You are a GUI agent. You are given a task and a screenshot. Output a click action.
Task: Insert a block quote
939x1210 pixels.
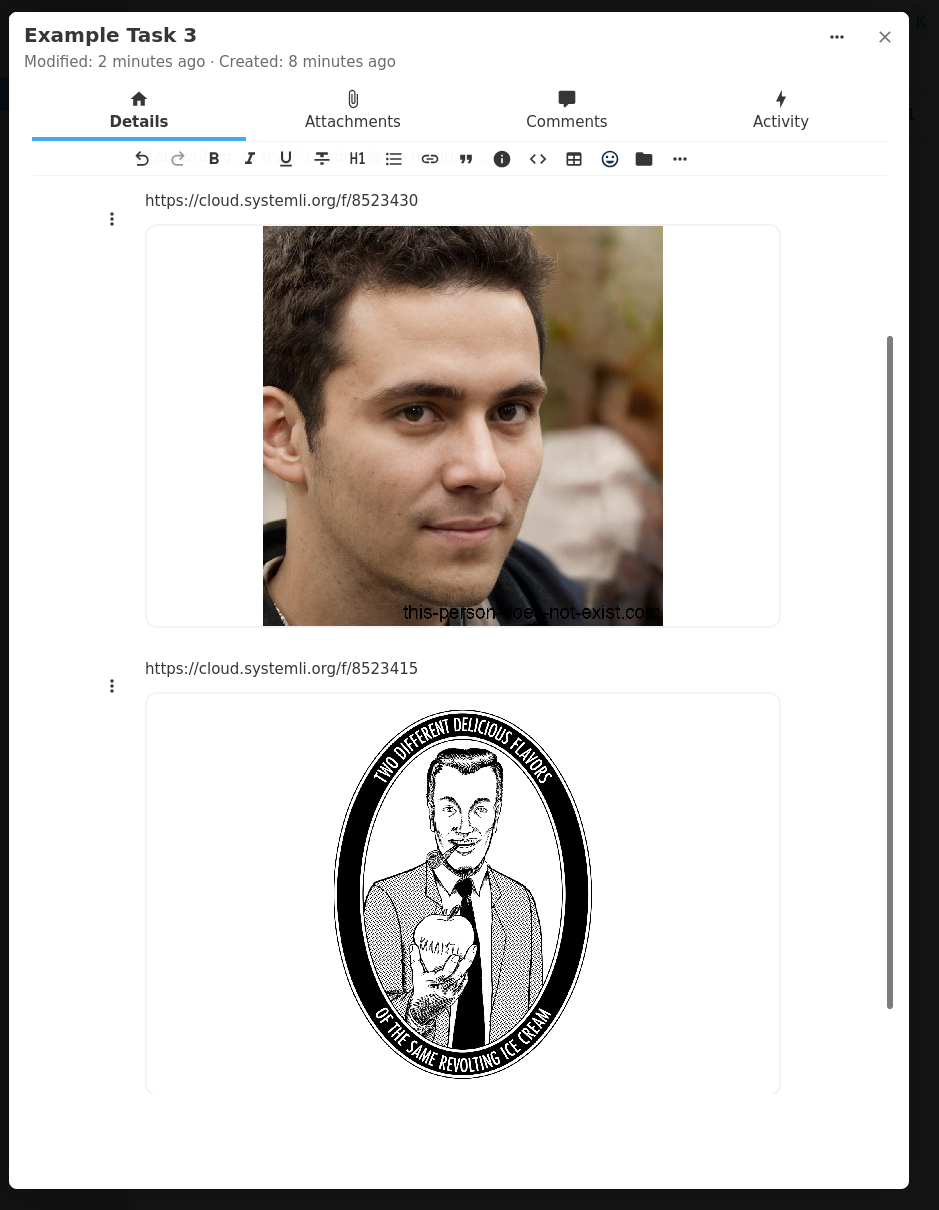[466, 159]
